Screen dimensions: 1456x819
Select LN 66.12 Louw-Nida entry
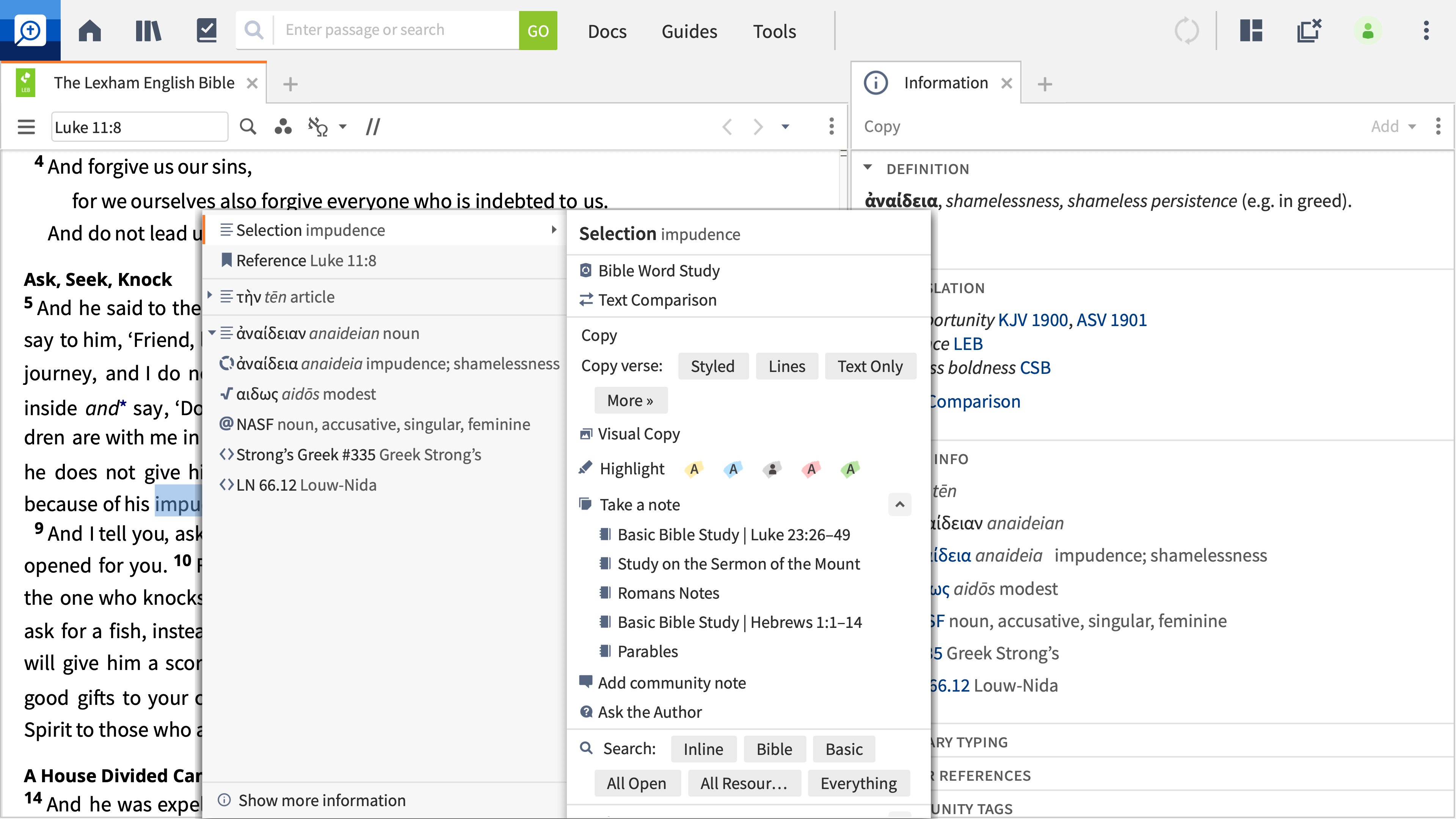pos(384,485)
